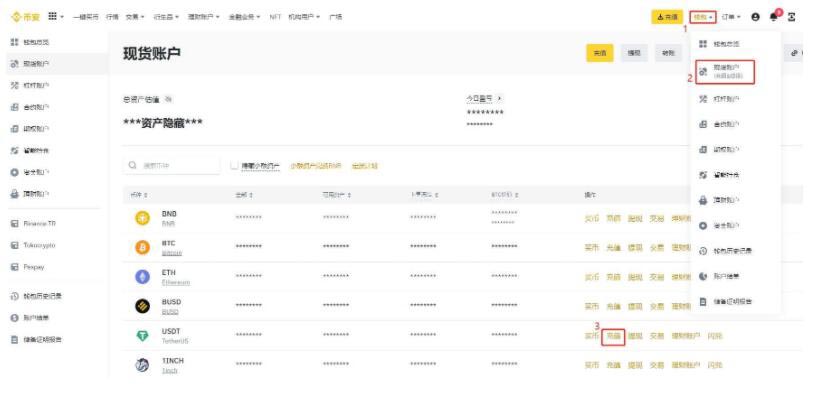Open NFT in the top navigation

tap(275, 17)
